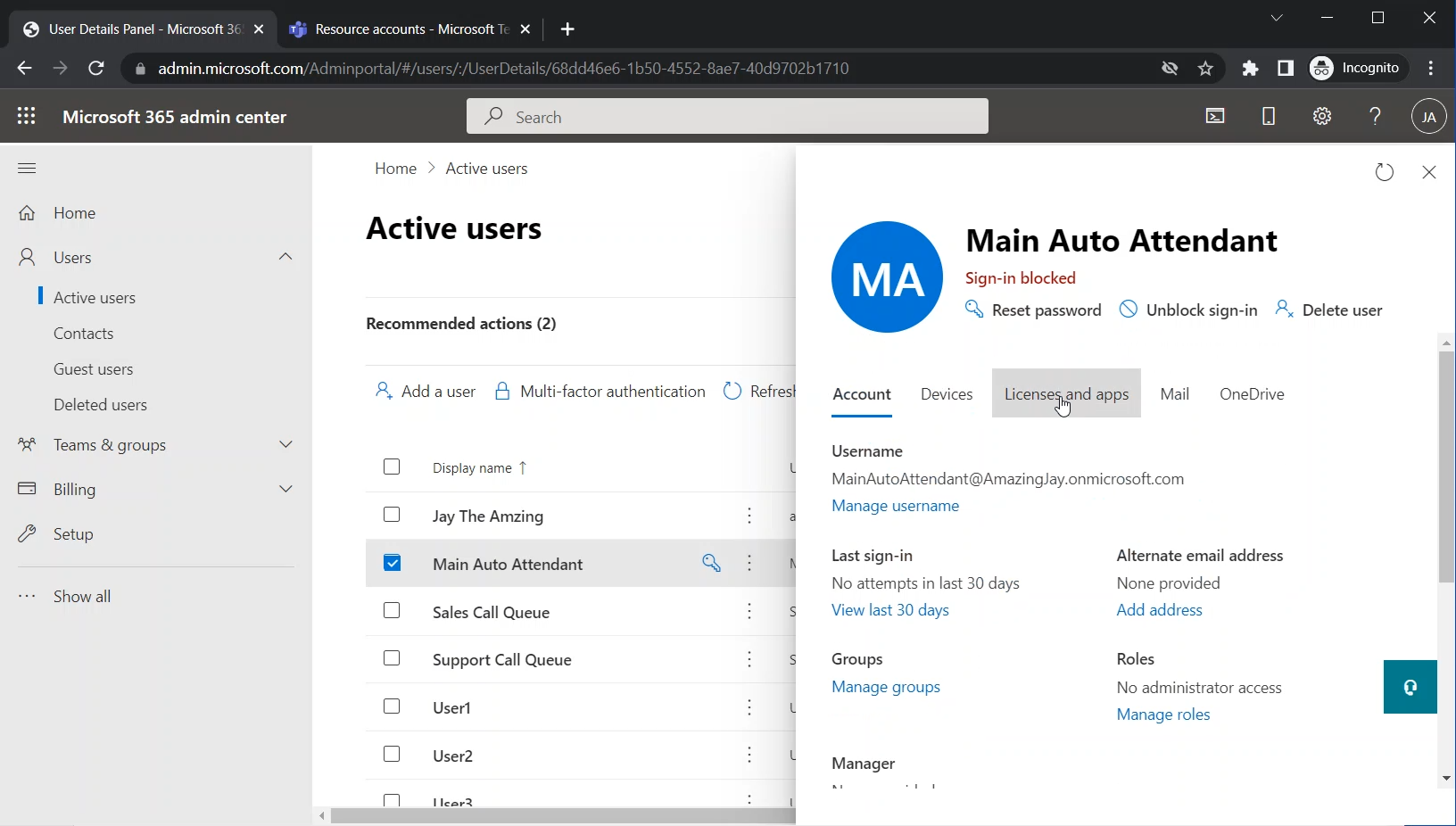Open the Devices tab
This screenshot has height=826, width=1456.
tap(946, 393)
